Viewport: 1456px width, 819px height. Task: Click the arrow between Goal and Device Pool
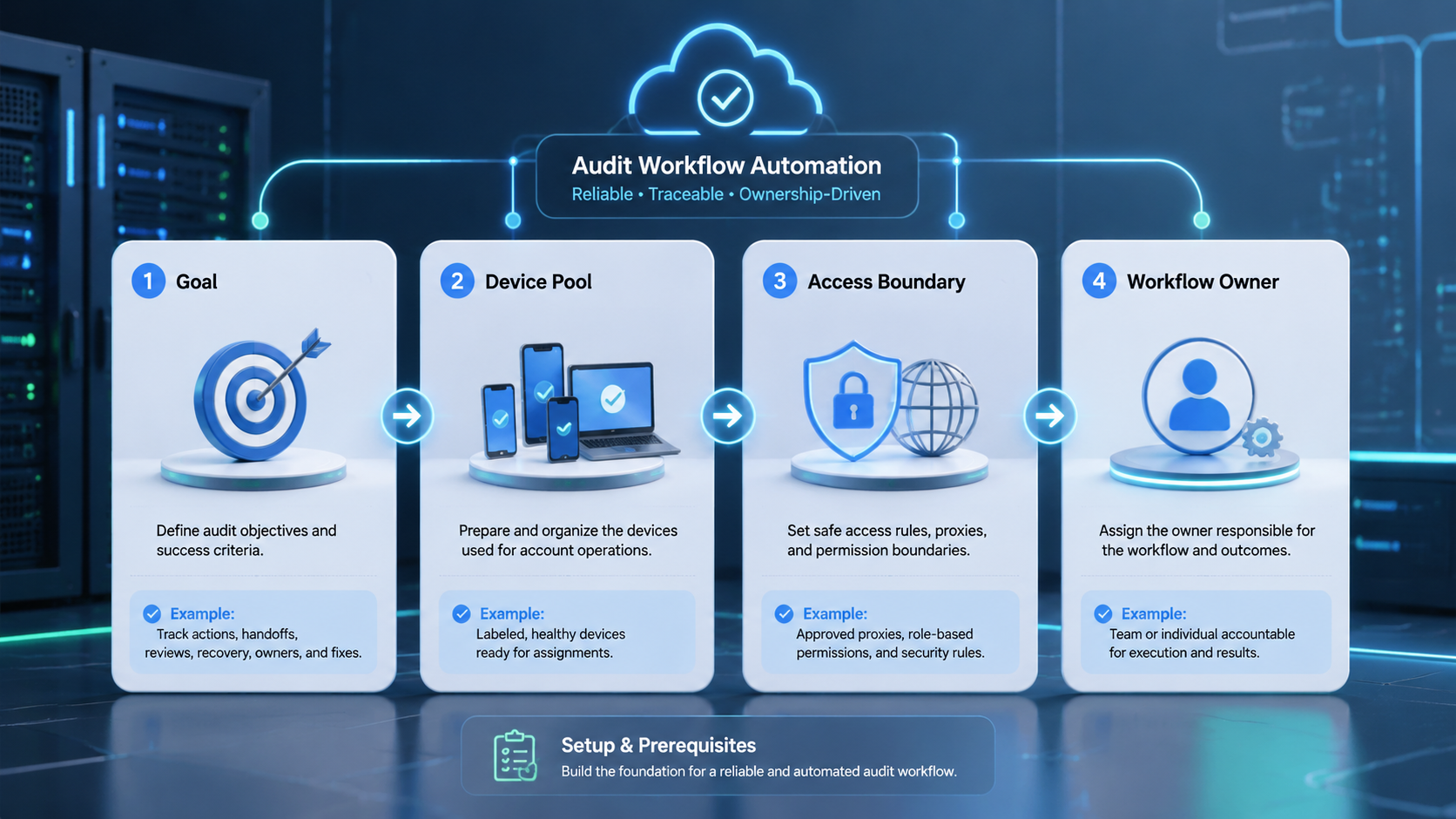click(407, 416)
